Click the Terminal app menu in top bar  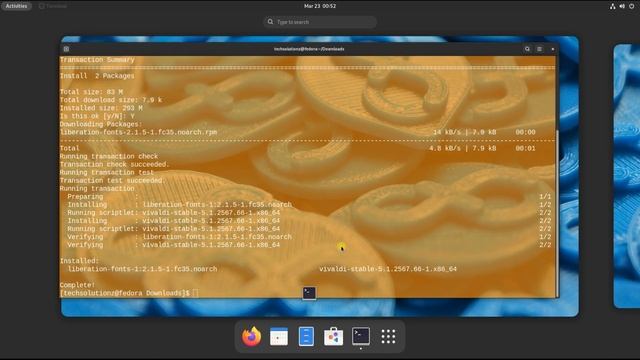[53, 6]
